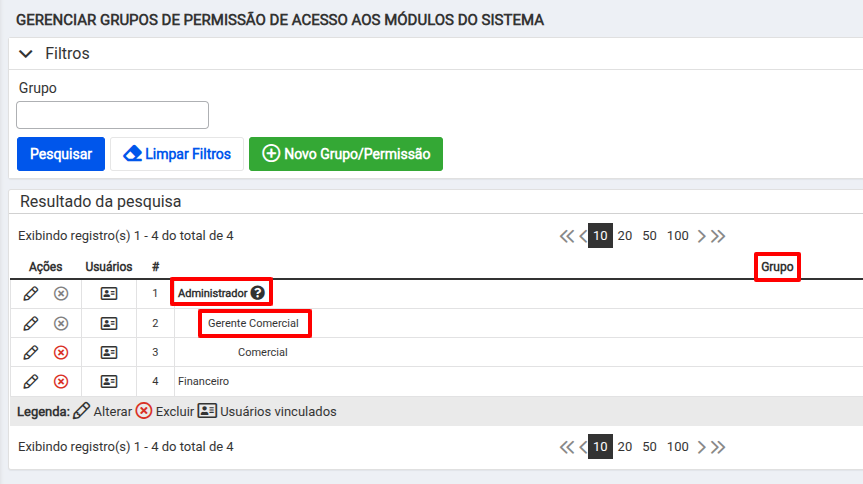This screenshot has height=484, width=863.
Task: Select 50 records per page at bottom
Action: tap(649, 447)
